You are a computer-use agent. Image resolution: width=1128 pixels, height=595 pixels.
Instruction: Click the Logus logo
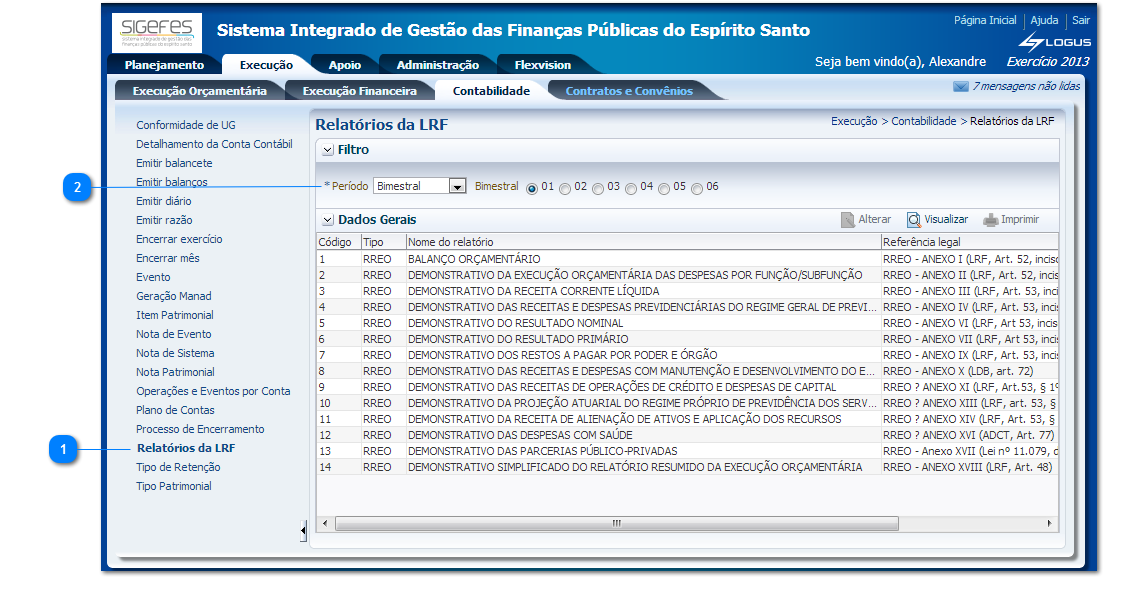pyautogui.click(x=1054, y=41)
